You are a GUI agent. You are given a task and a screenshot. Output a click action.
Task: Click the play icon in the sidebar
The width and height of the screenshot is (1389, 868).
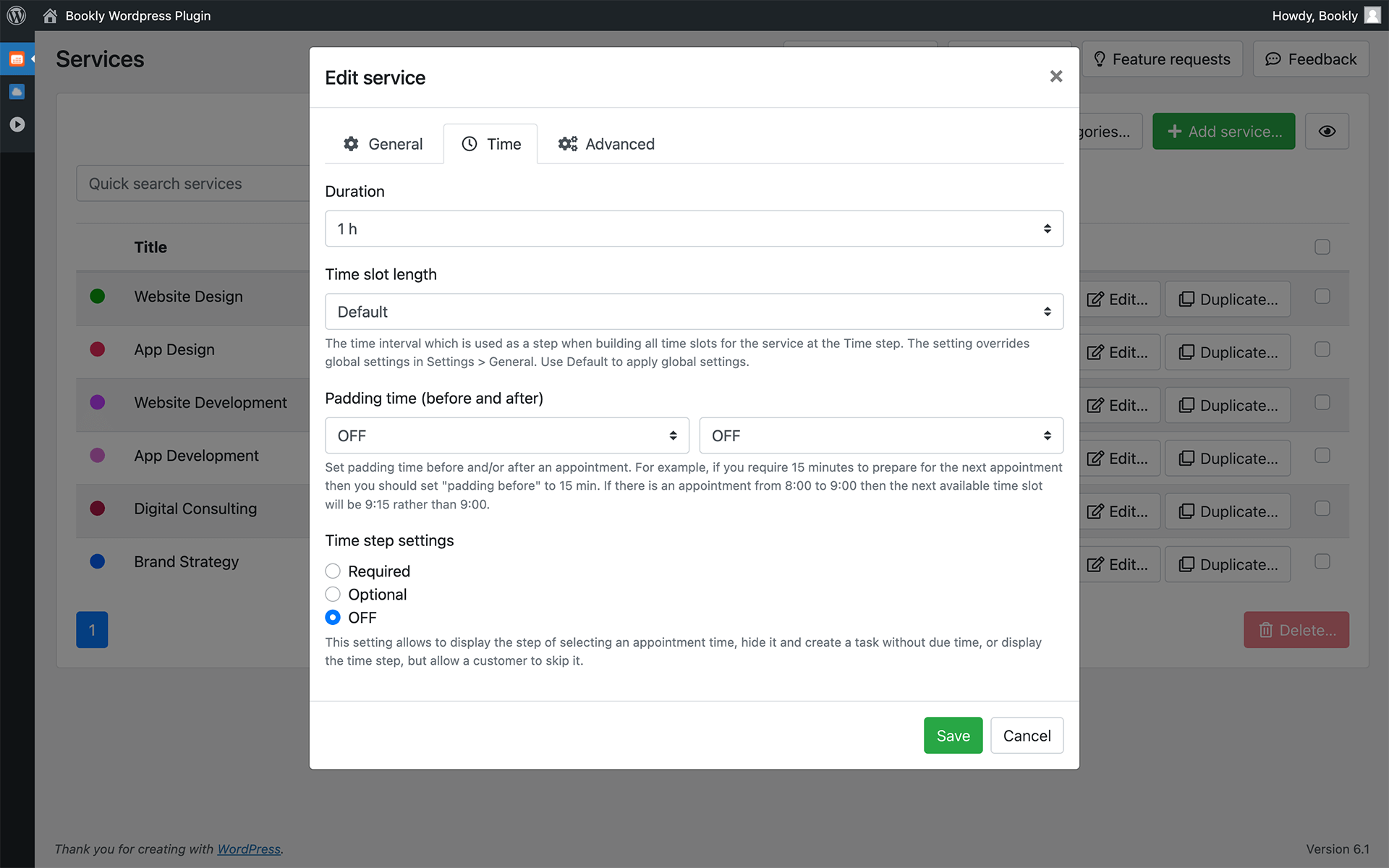pos(17,124)
